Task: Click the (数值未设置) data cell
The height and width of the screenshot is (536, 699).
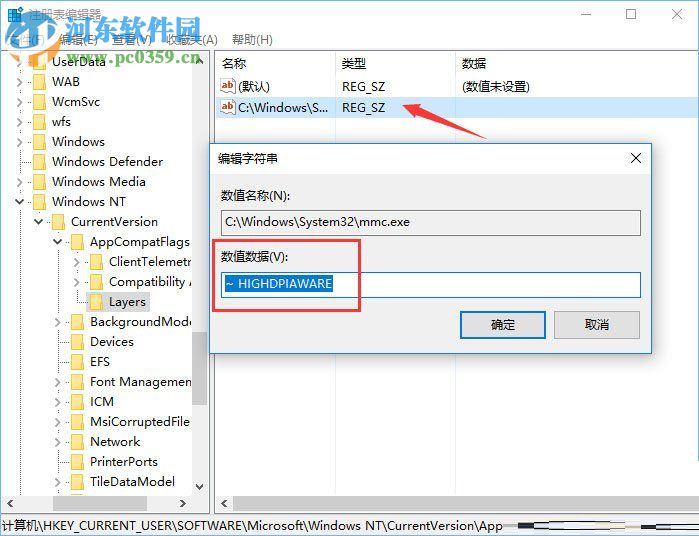Action: [x=496, y=87]
